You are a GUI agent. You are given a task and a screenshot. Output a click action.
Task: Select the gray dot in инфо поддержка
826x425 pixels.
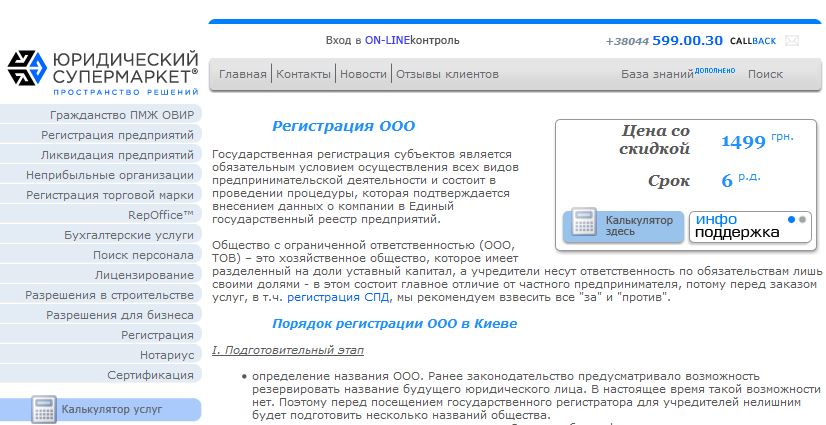(802, 220)
